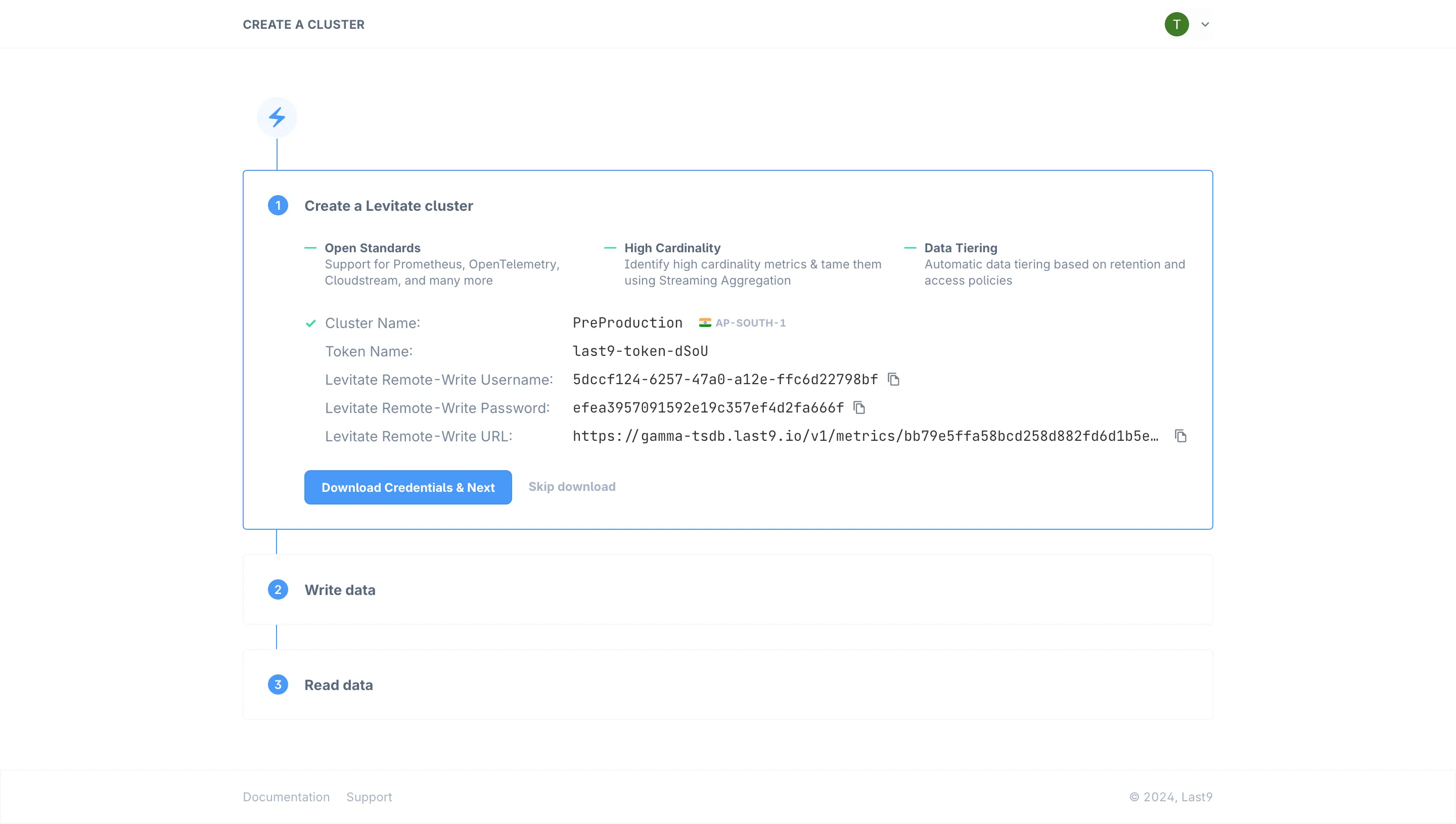This screenshot has width=1456, height=824.
Task: Copy the Remote-Write Password value
Action: tap(859, 407)
